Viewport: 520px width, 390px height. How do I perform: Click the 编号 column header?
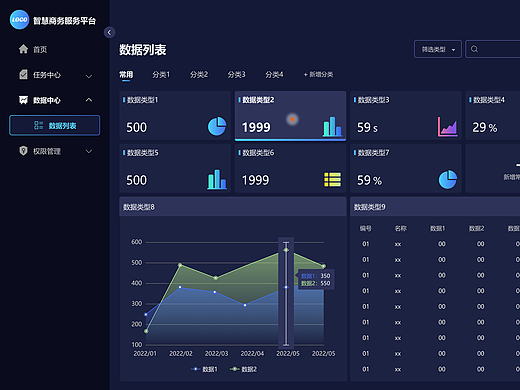pos(366,228)
